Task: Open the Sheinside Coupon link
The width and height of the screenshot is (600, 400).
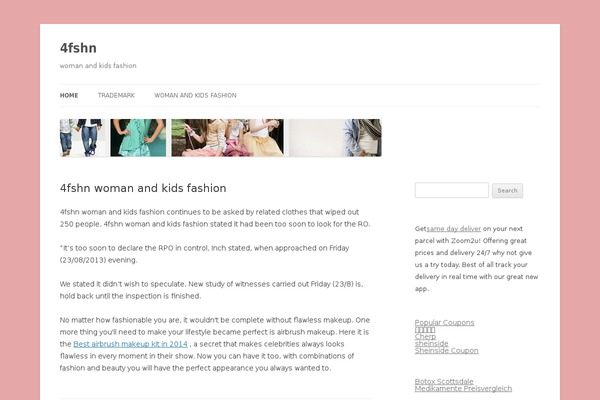Action: (447, 350)
